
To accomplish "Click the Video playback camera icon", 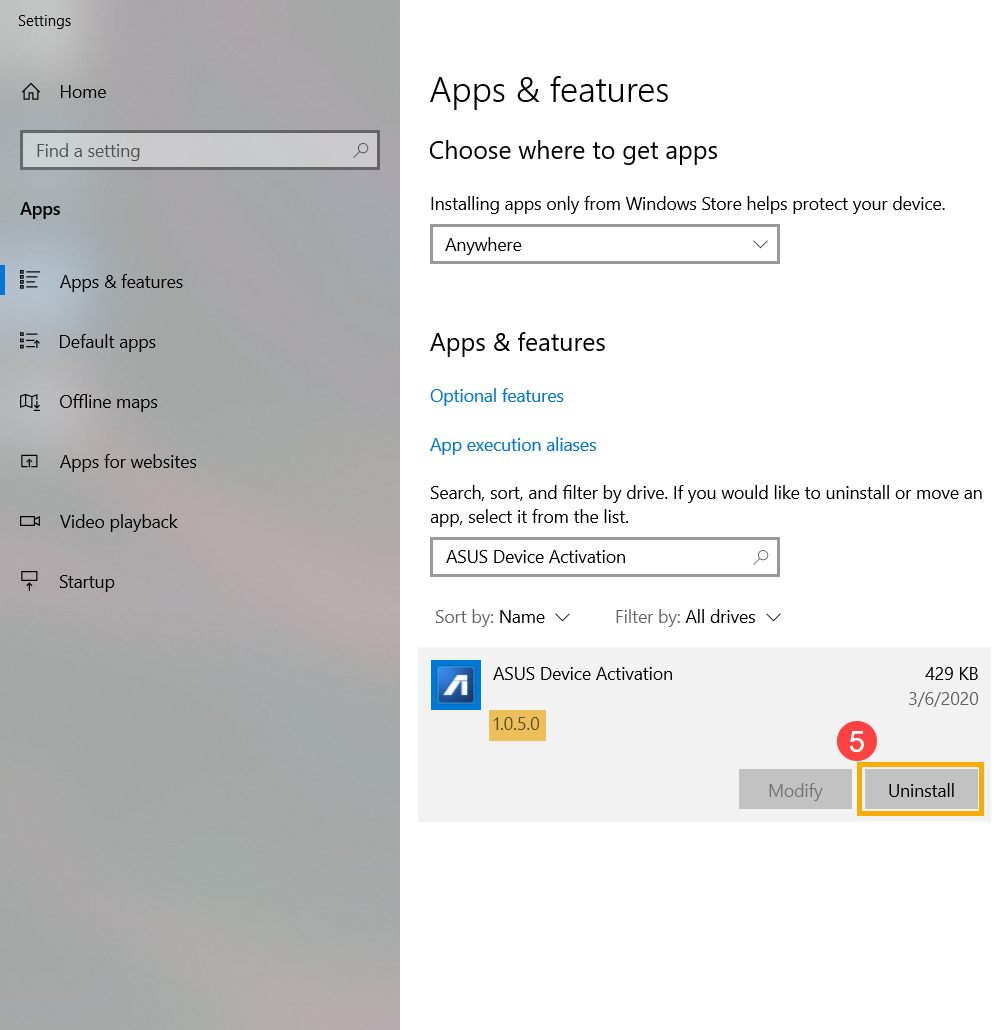I will point(30,521).
